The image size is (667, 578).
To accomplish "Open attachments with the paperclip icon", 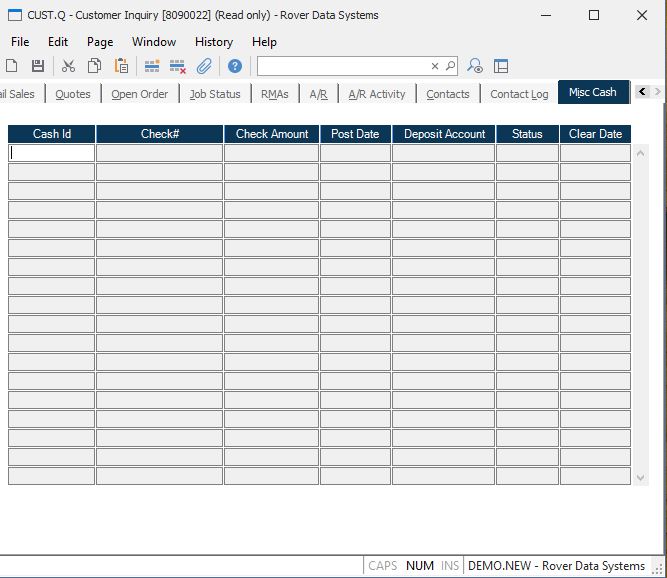I will [204, 66].
